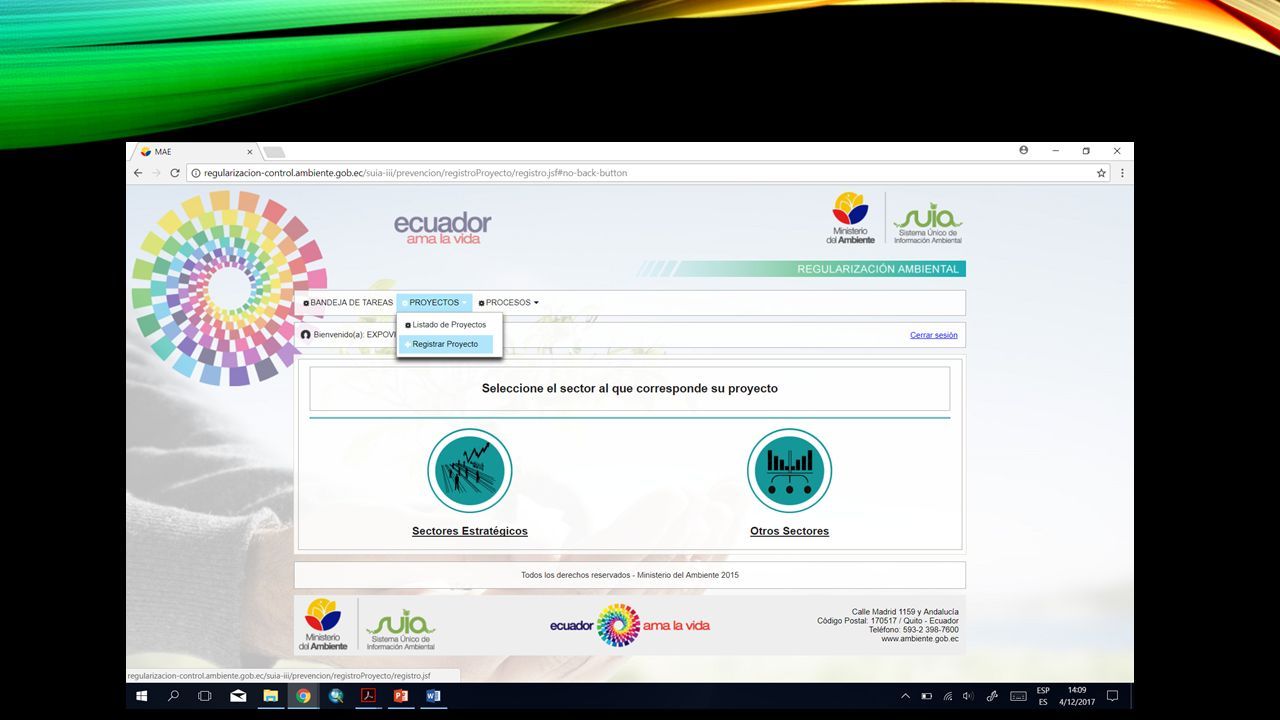This screenshot has width=1280, height=720.
Task: Open Bandeja de Tareas menu
Action: click(348, 303)
